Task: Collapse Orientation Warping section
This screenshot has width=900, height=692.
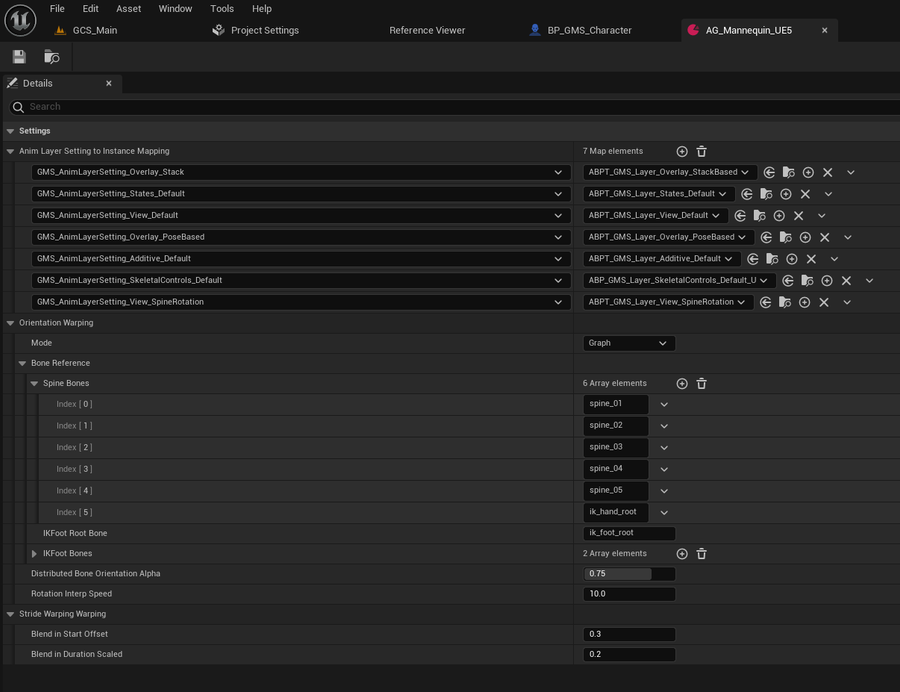Action: 10,323
